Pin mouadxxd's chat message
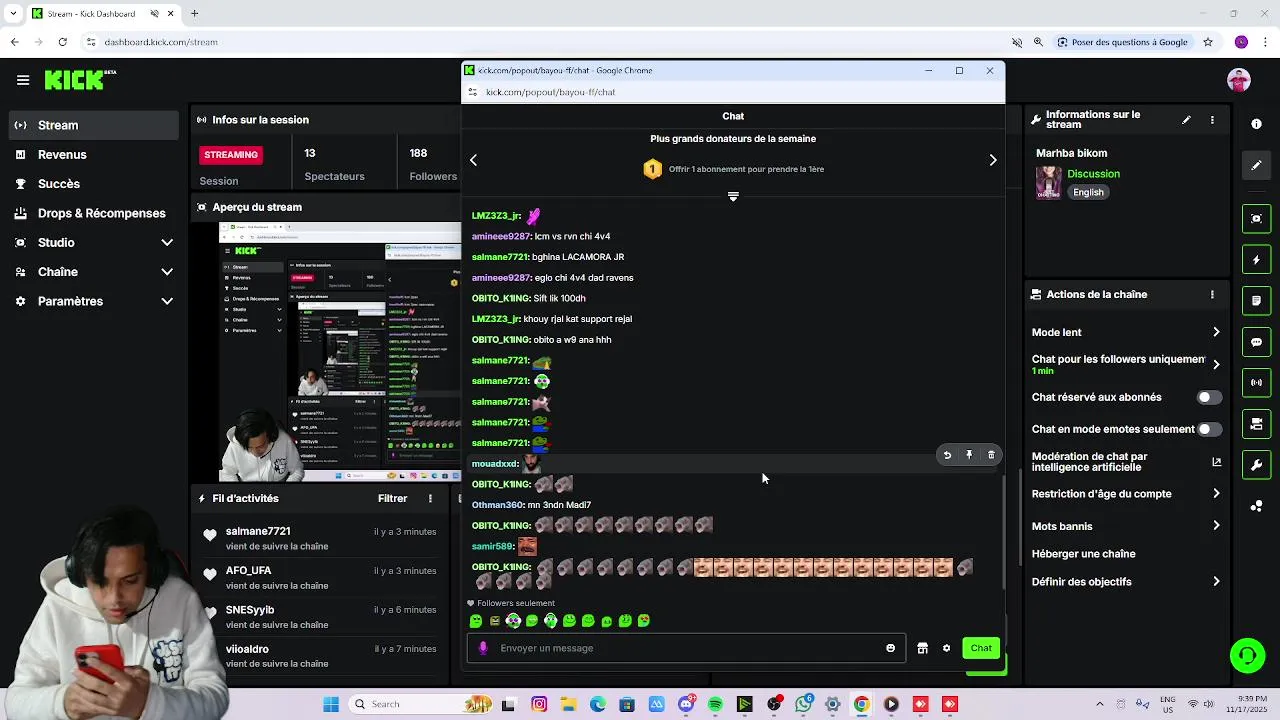This screenshot has width=1280, height=720. (x=969, y=455)
